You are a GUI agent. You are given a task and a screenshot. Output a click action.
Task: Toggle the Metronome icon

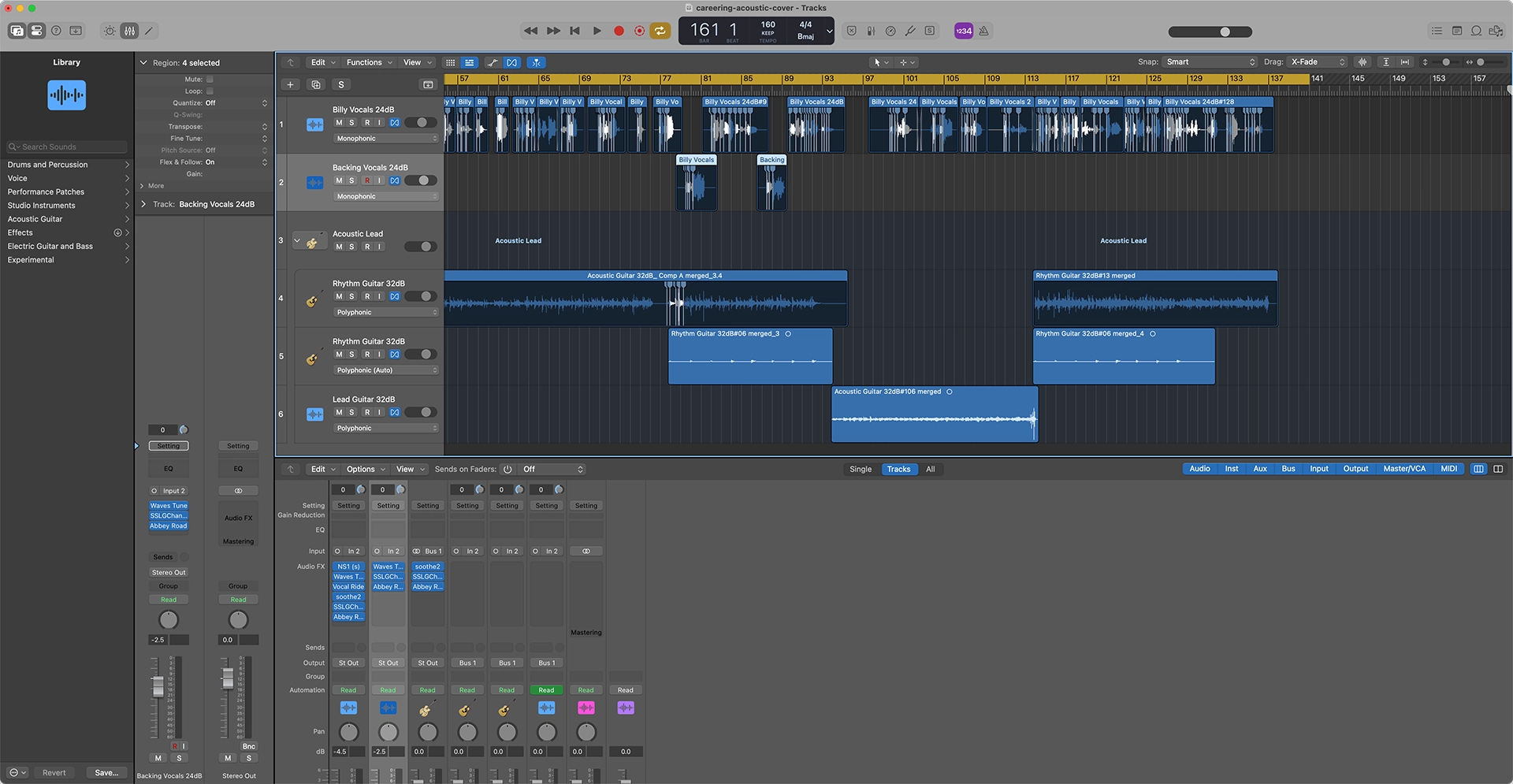(x=984, y=31)
